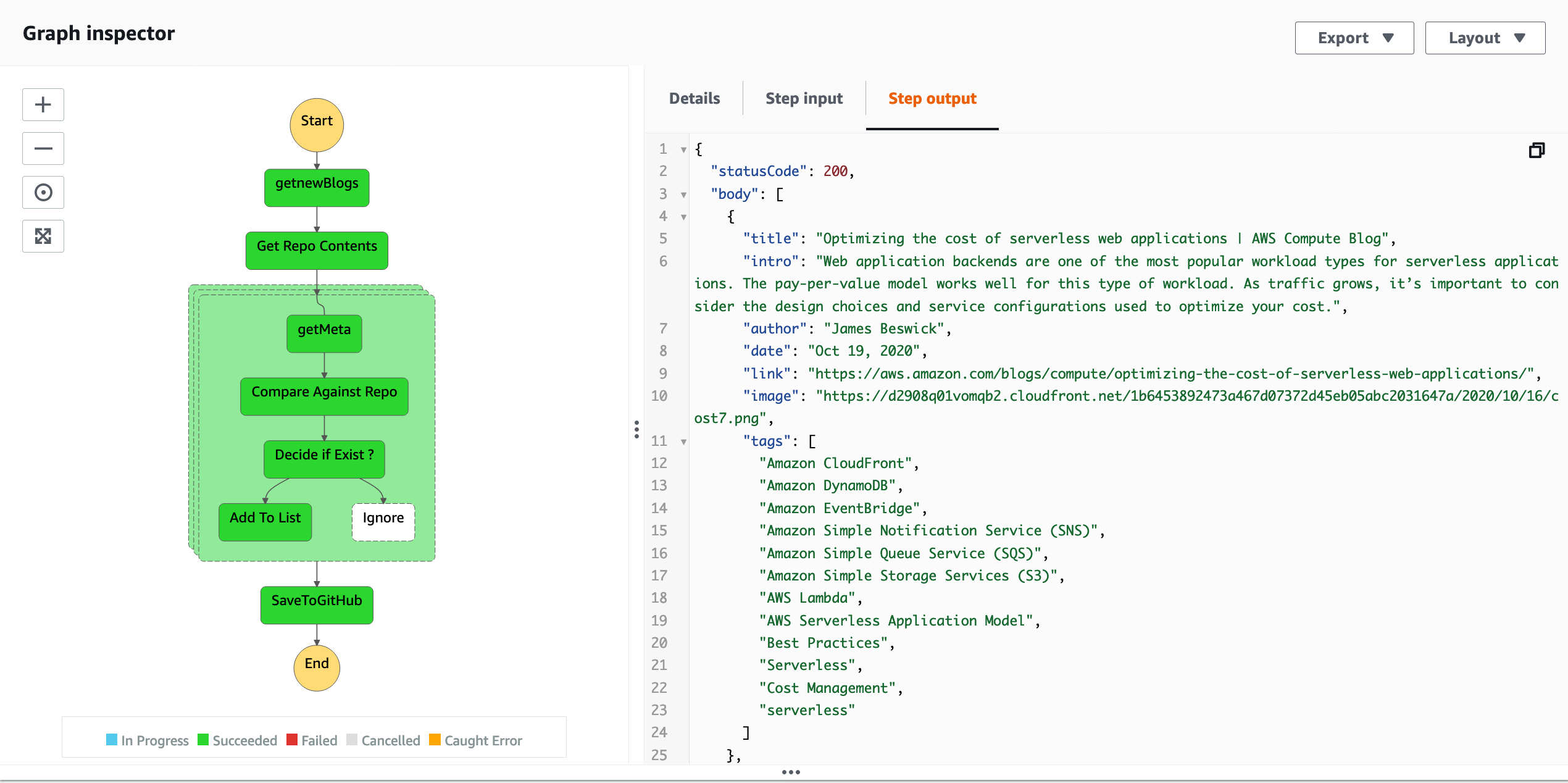This screenshot has width=1568, height=783.
Task: Open the Export dropdown
Action: tap(1354, 38)
